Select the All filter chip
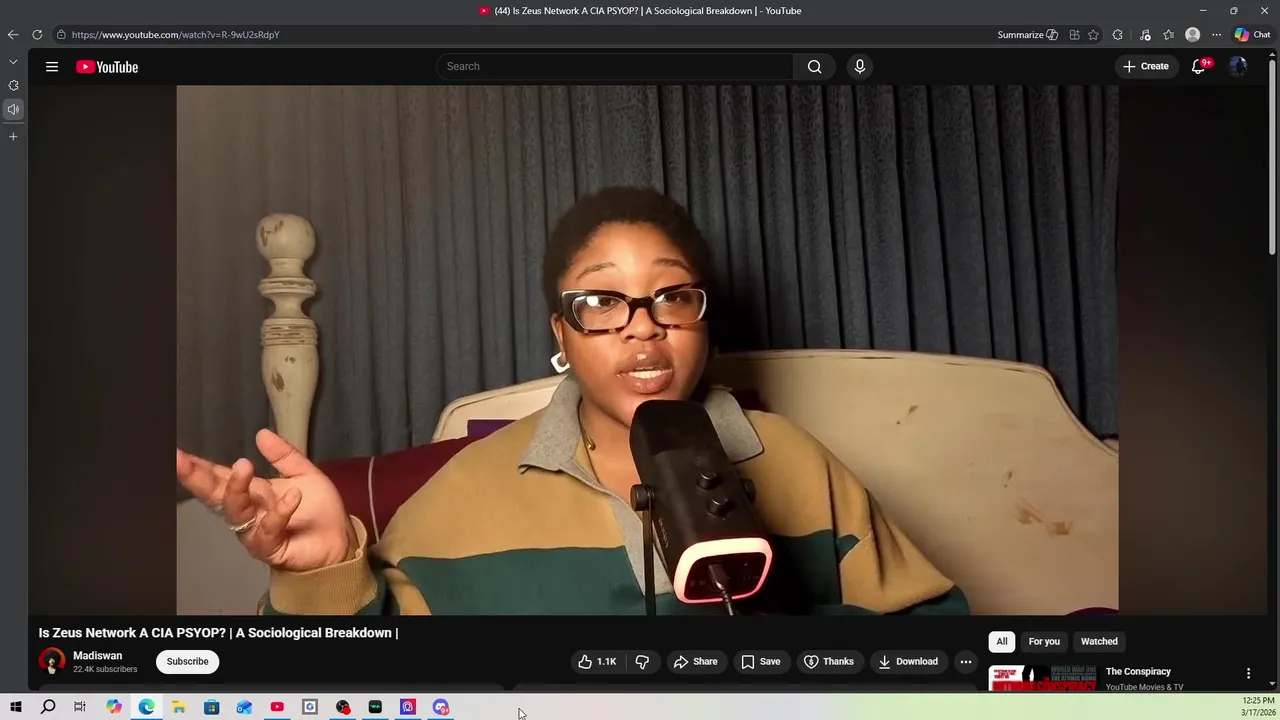 click(1002, 642)
